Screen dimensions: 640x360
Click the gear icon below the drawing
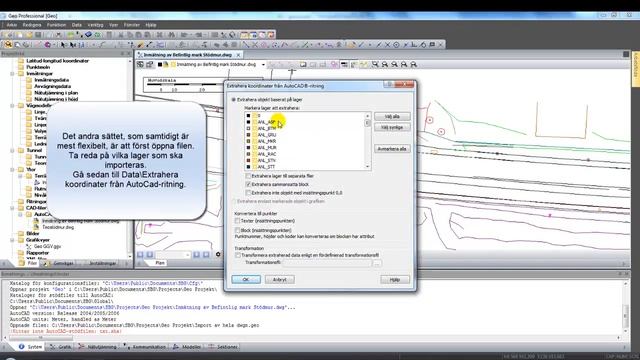(218, 255)
